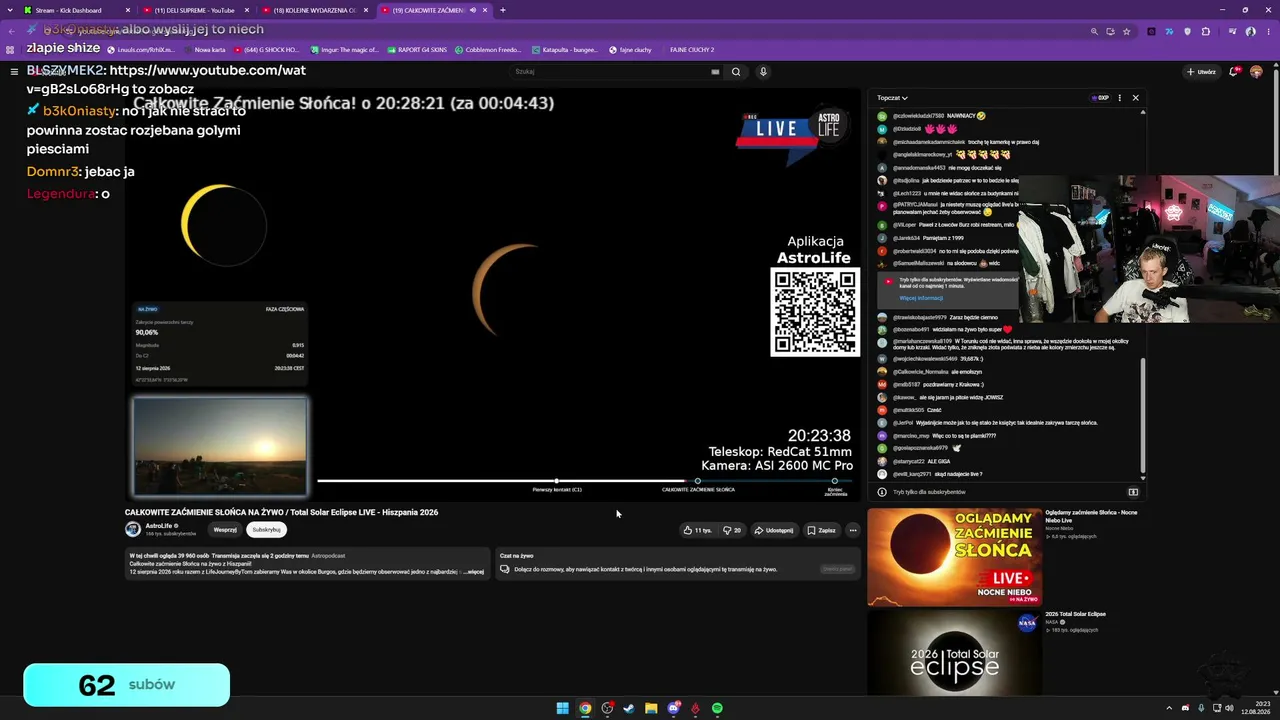Open the NASA '2026 Total Solar Eclipse' thumbnail
This screenshot has height=720, width=1280.
(954, 652)
